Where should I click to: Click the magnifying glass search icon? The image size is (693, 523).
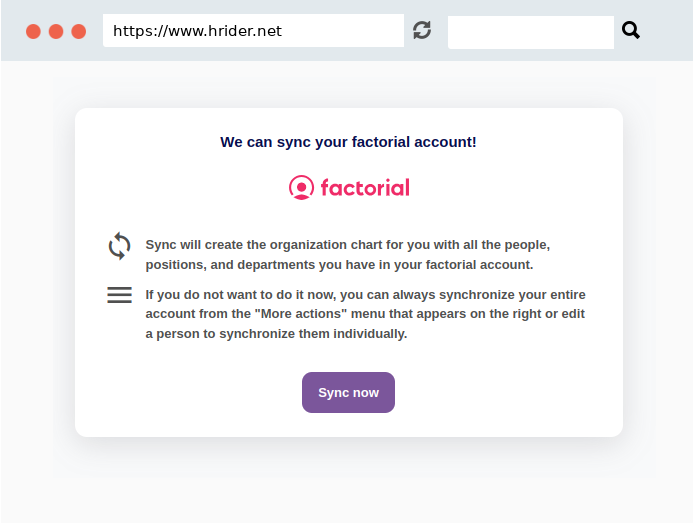tap(631, 31)
